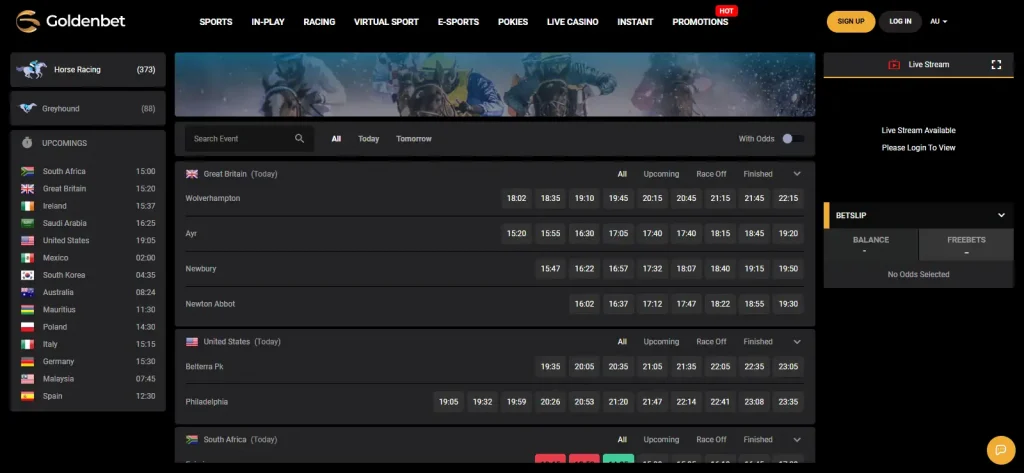Select the Newton Abbot 16:02 race

coord(584,304)
